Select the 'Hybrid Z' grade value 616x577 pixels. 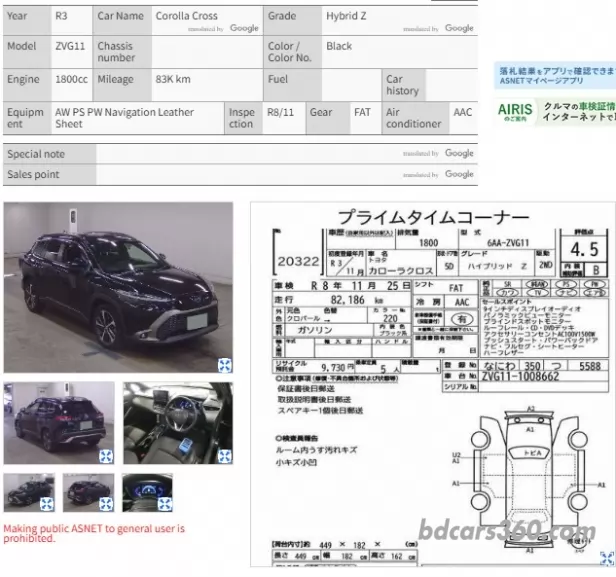pyautogui.click(x=346, y=16)
